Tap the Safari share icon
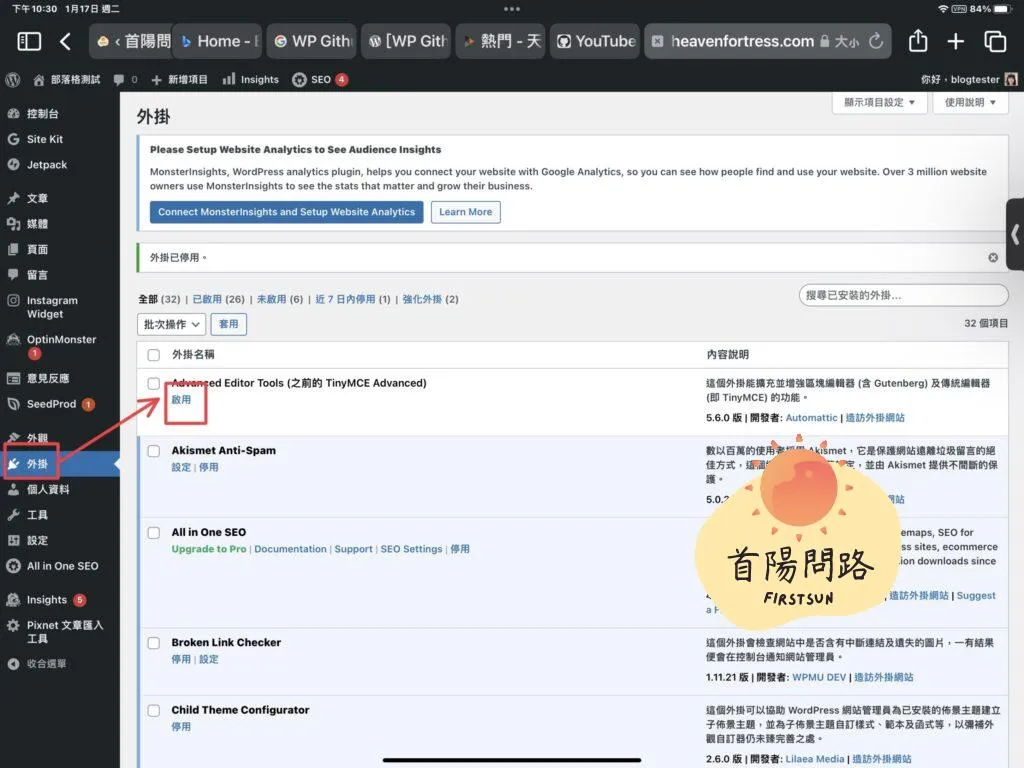The image size is (1024, 768). tap(918, 41)
